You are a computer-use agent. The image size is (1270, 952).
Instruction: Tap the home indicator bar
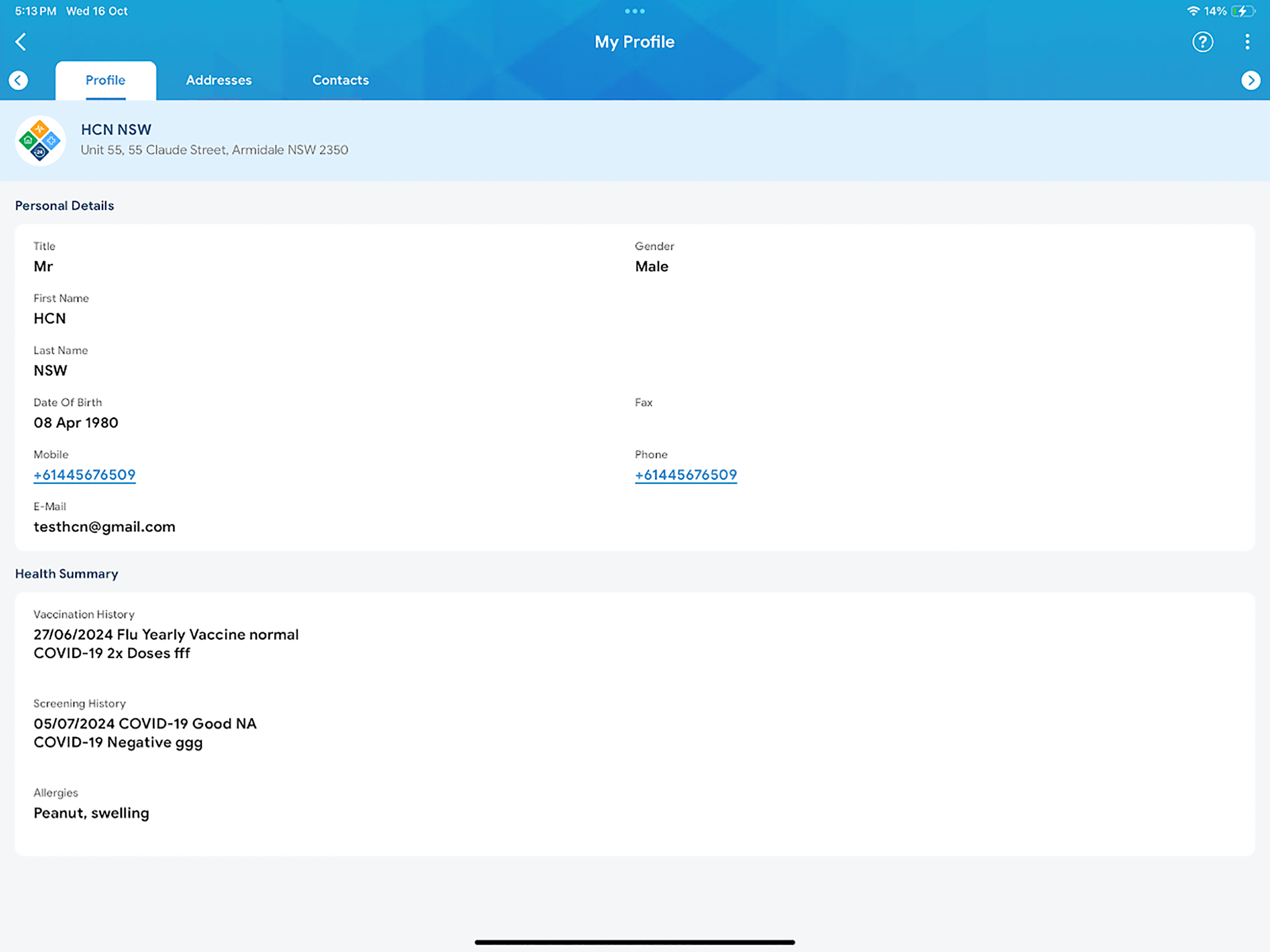click(635, 942)
